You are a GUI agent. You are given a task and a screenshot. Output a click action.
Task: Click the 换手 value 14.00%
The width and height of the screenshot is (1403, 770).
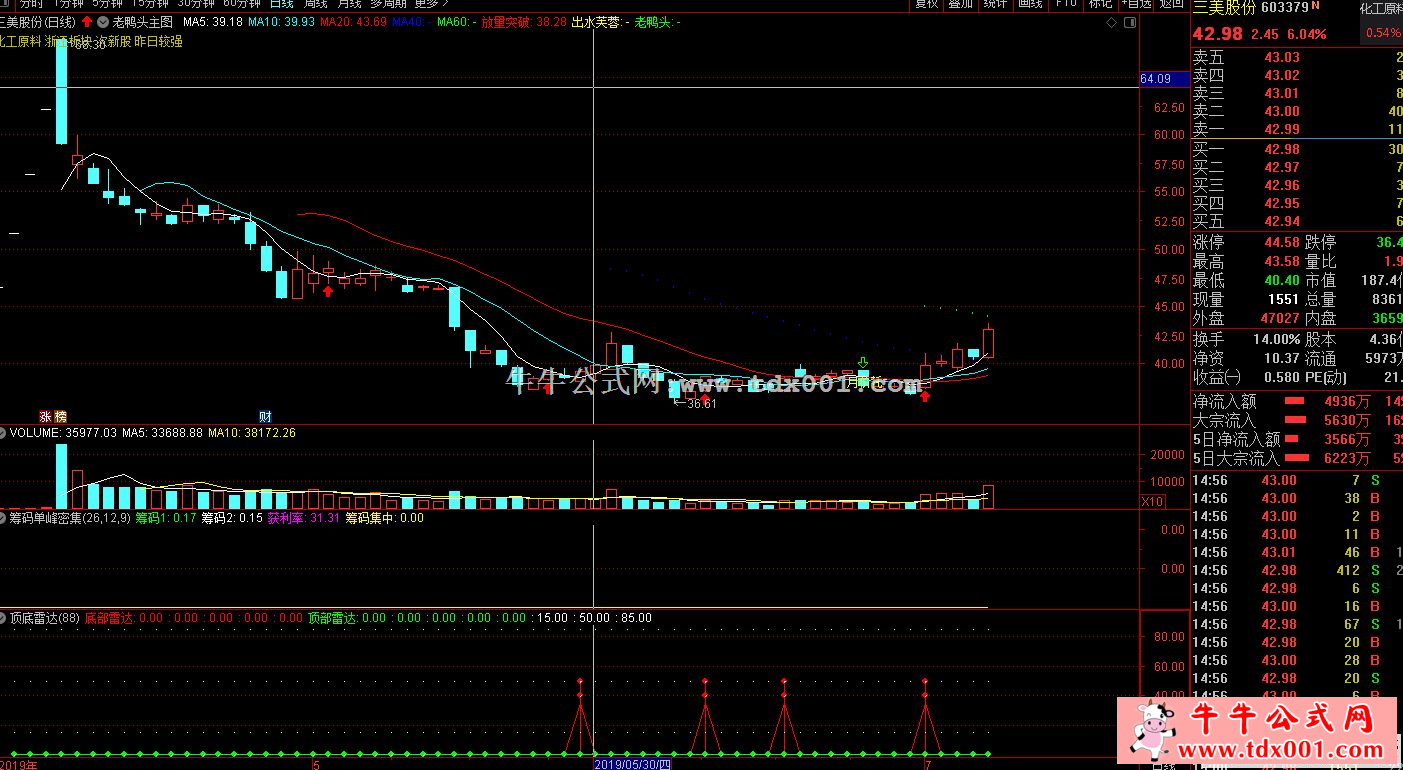pyautogui.click(x=1276, y=339)
